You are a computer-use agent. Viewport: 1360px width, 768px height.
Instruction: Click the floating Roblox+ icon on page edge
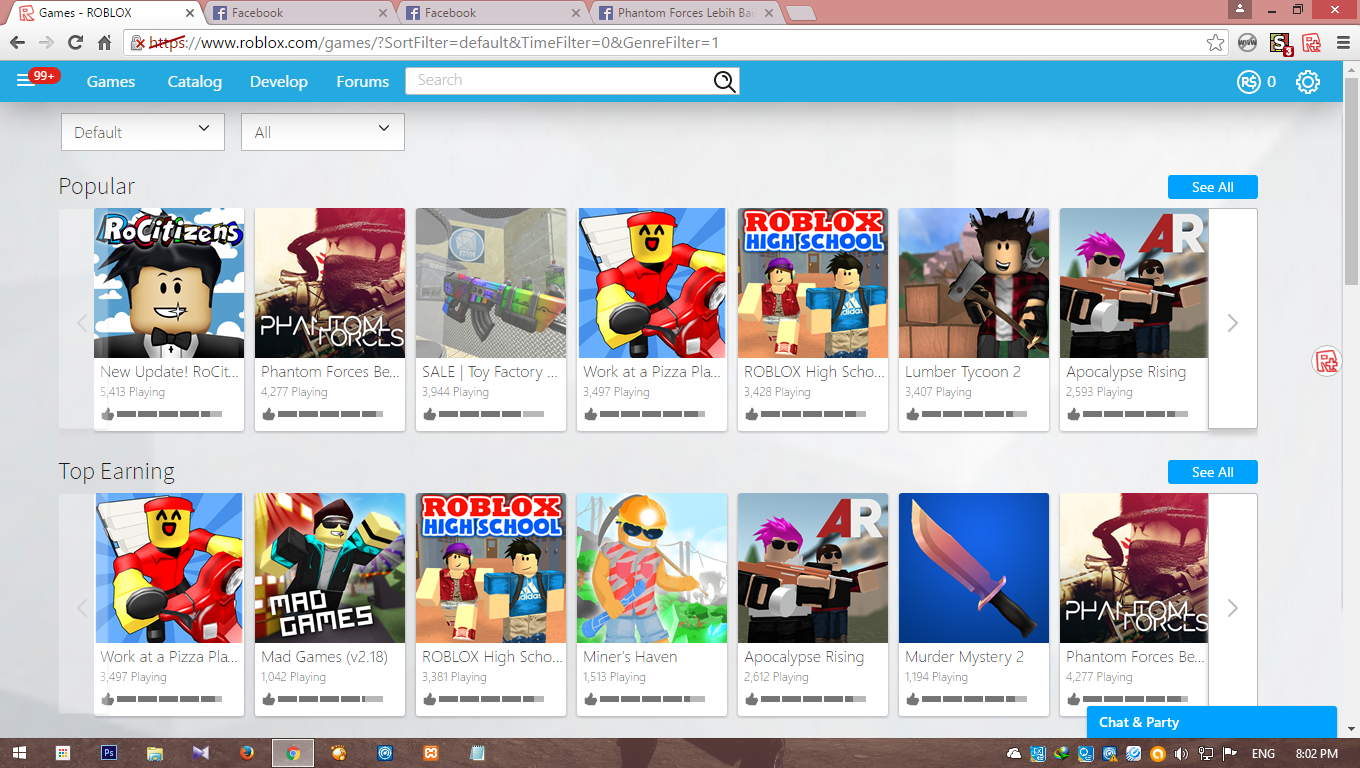(x=1327, y=361)
